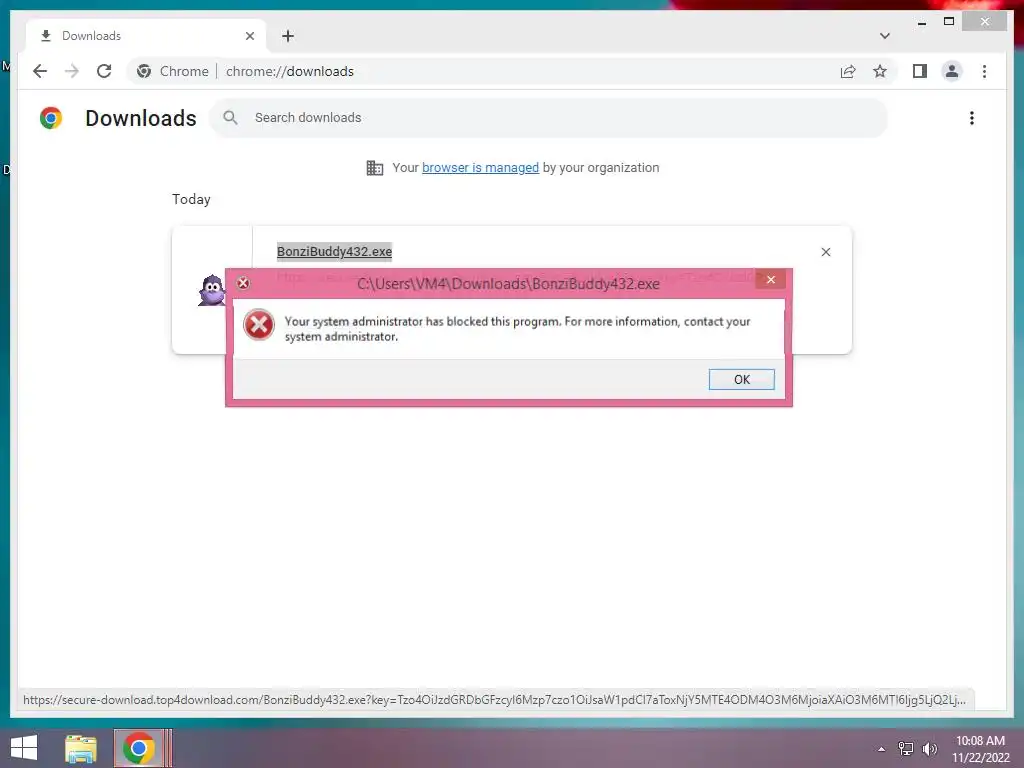The image size is (1024, 768).
Task: Open the volume control in system tray
Action: coord(929,748)
